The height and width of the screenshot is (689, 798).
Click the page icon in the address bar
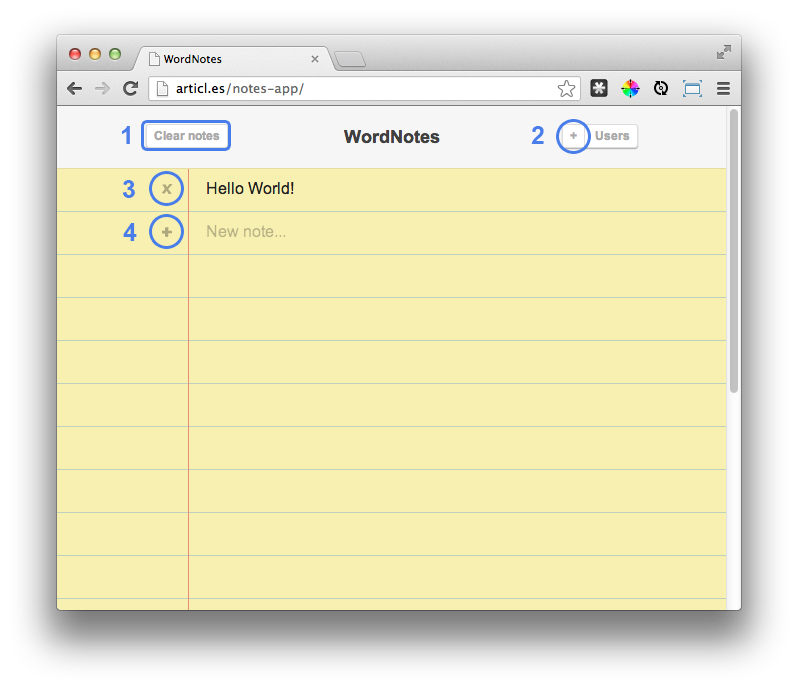click(162, 89)
